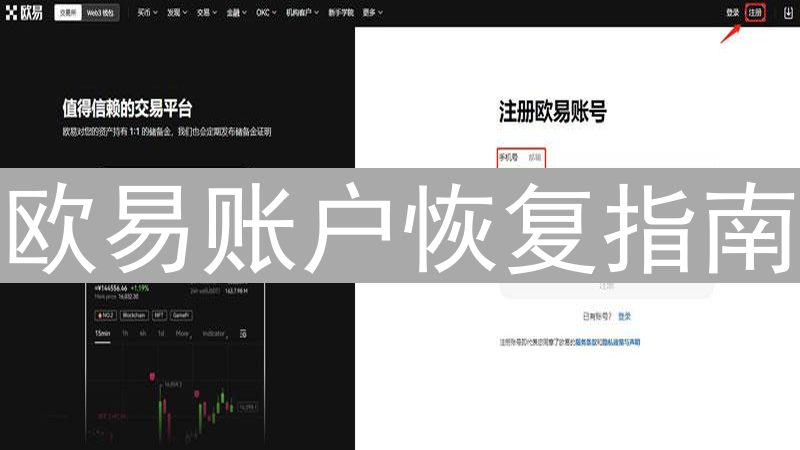Open the 新手学院 menu item
Image resolution: width=800 pixels, height=450 pixels.
341,12
